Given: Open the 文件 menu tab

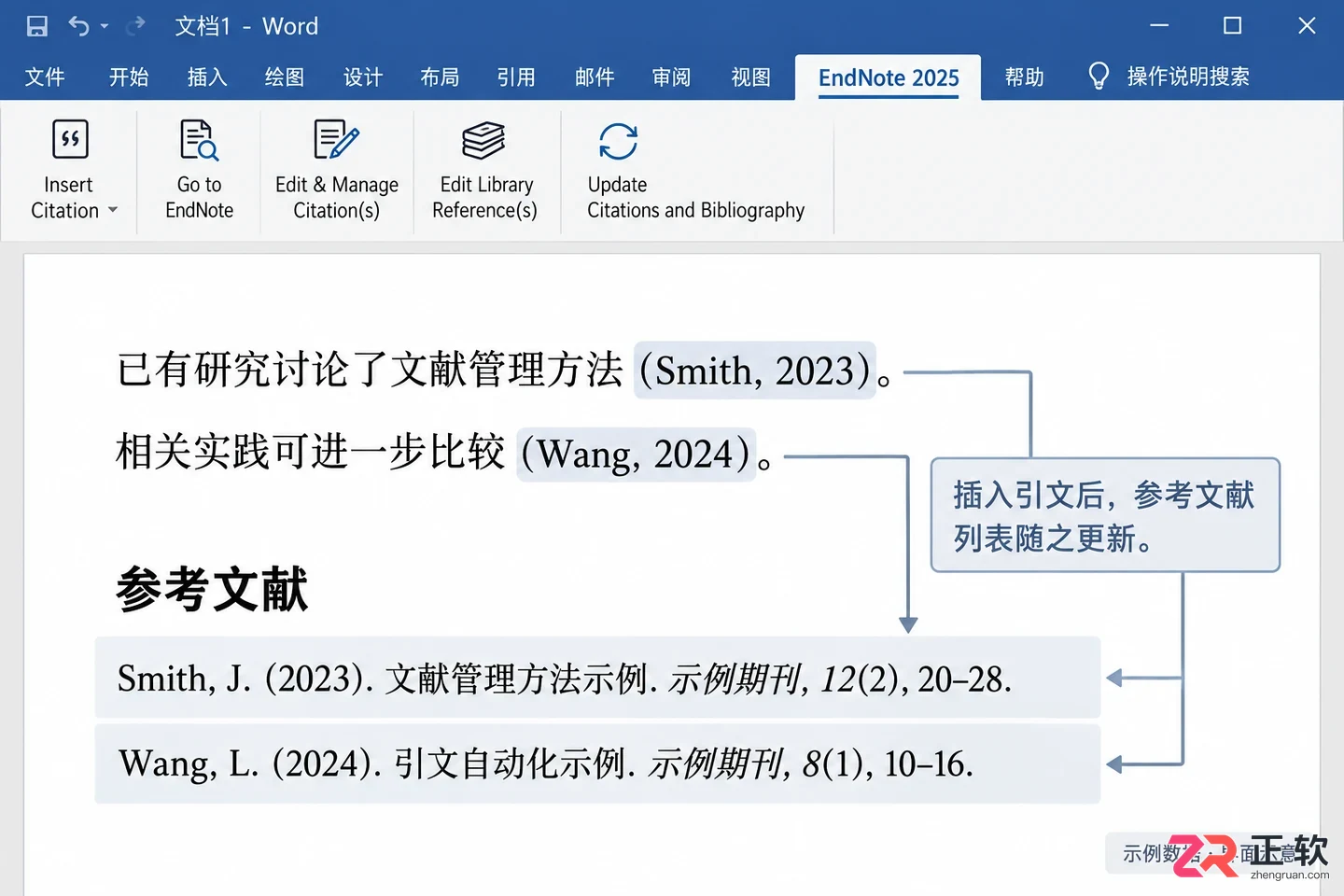Looking at the screenshot, I should click(45, 77).
